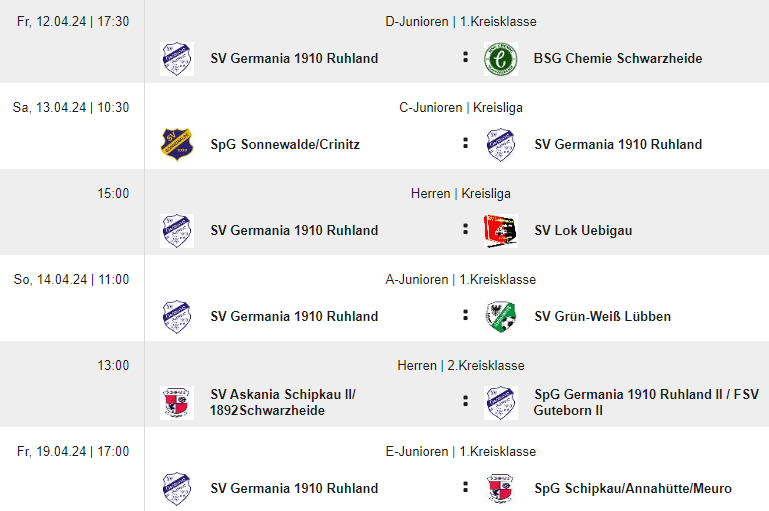Open the SpG Sonnewalde/Crinitz team name link
This screenshot has height=511, width=769.
click(x=285, y=145)
